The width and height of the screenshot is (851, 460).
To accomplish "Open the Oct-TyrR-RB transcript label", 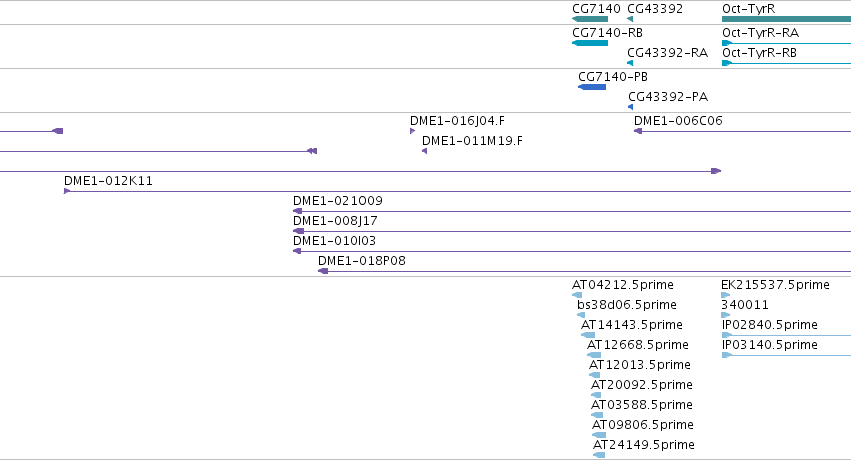I will (x=759, y=53).
